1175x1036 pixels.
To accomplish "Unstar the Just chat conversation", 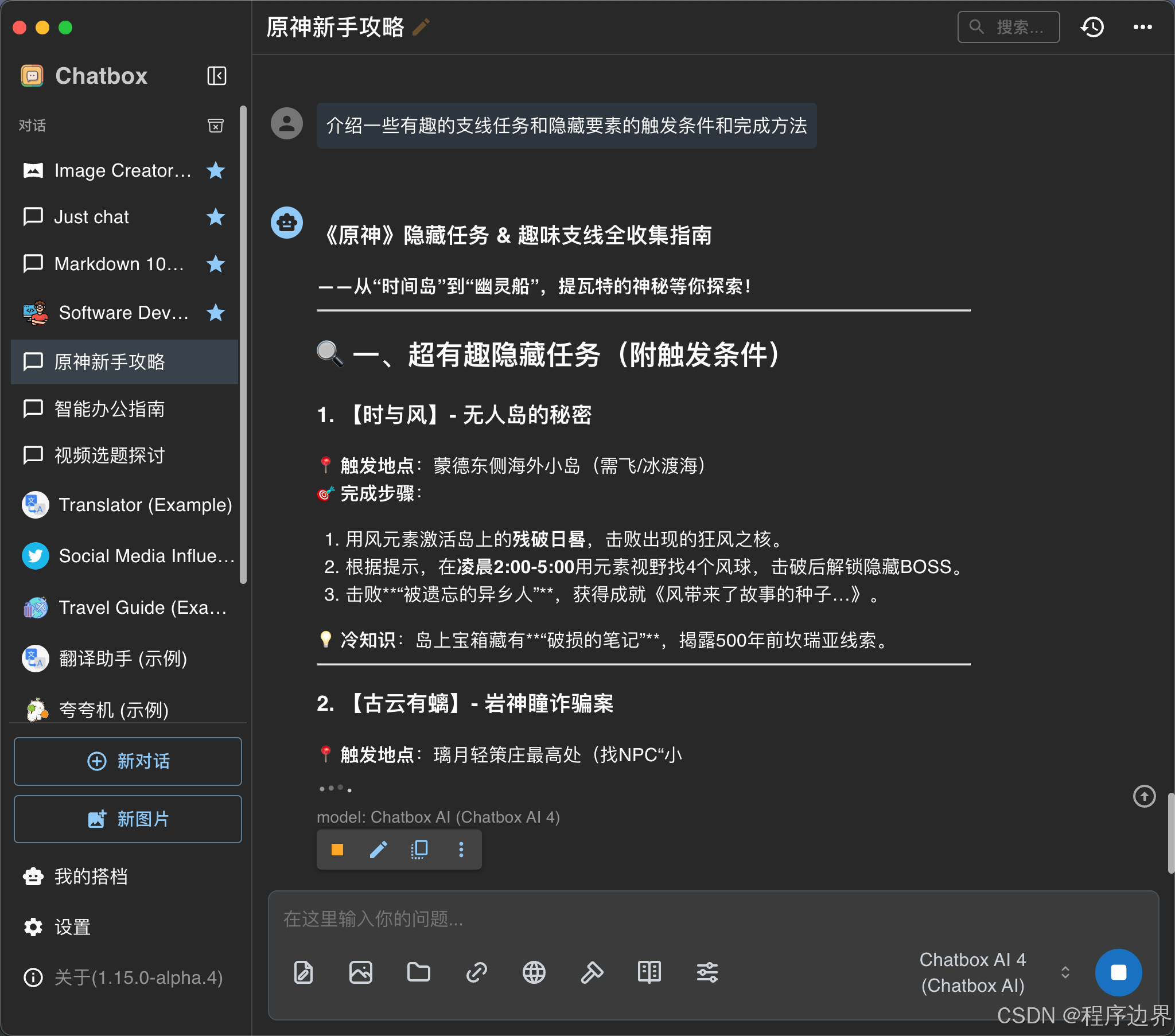I will pos(216,217).
